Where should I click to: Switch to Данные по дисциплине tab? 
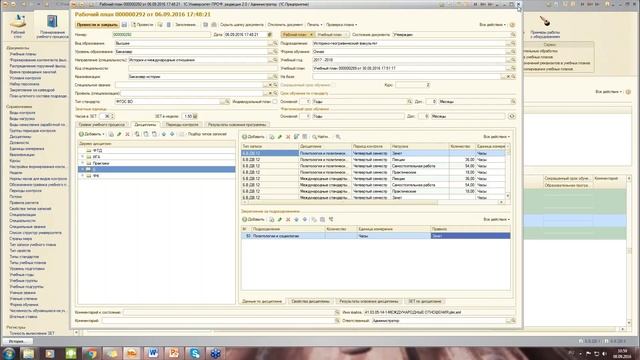pos(262,301)
